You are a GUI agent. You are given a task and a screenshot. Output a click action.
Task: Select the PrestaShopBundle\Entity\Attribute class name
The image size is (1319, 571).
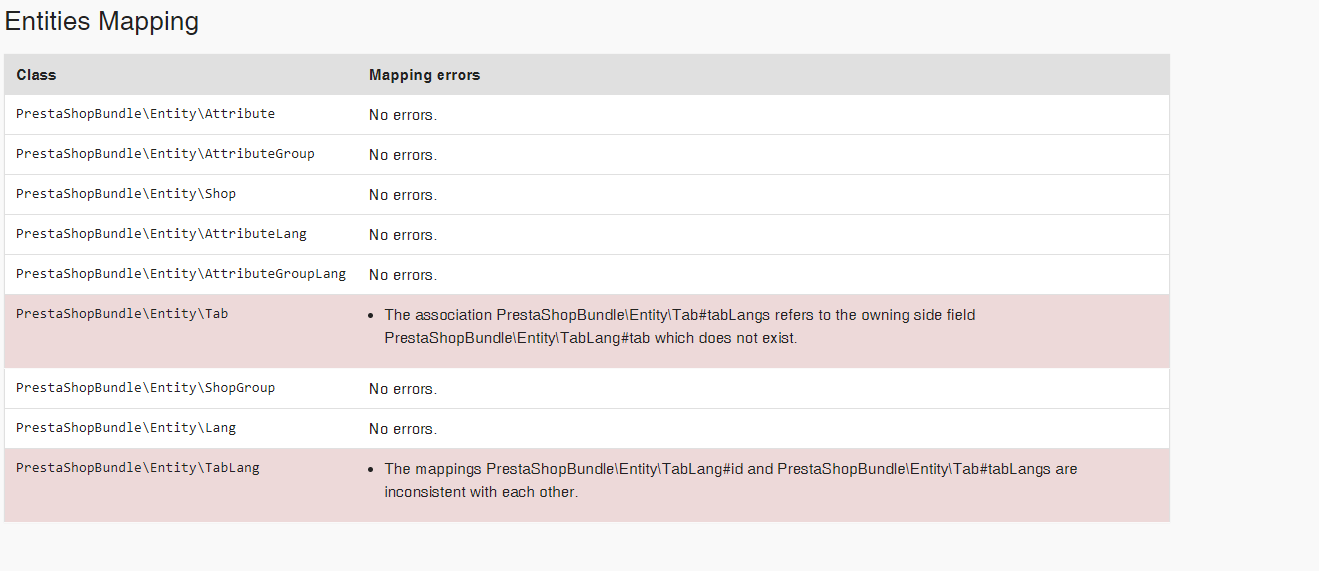coord(145,114)
